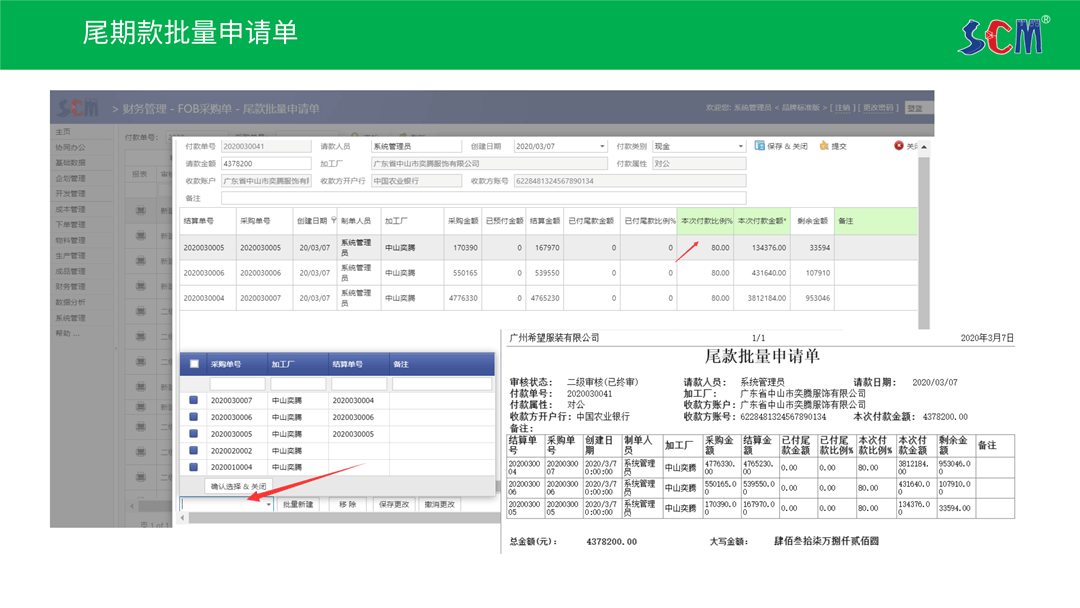
Task: Click the 批量新建 button
Action: (298, 505)
